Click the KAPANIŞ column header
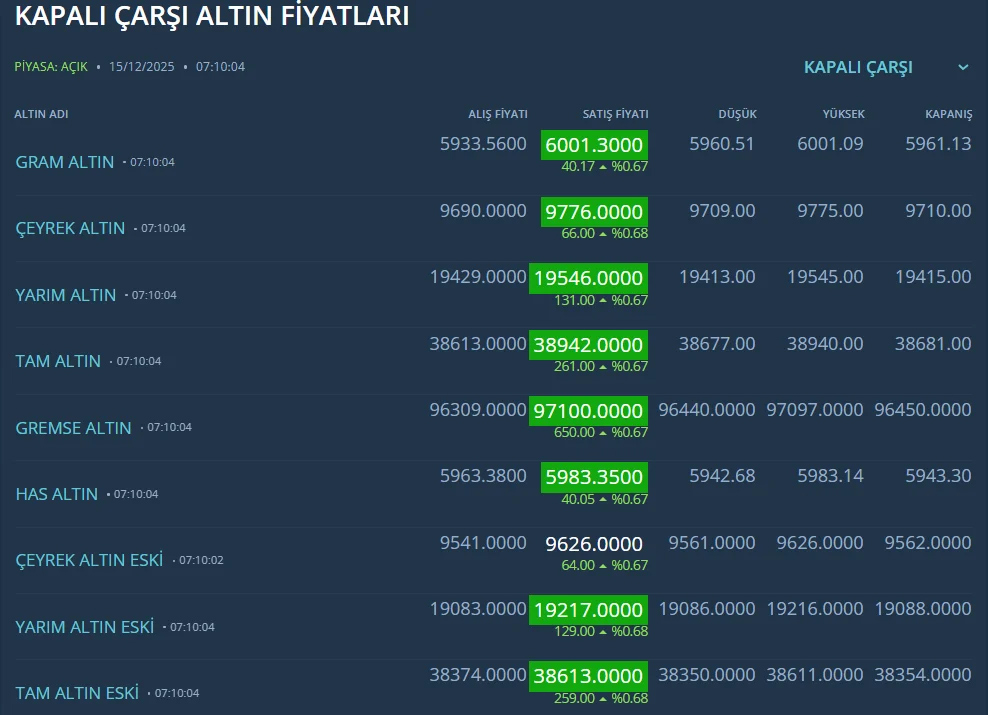 pos(948,114)
